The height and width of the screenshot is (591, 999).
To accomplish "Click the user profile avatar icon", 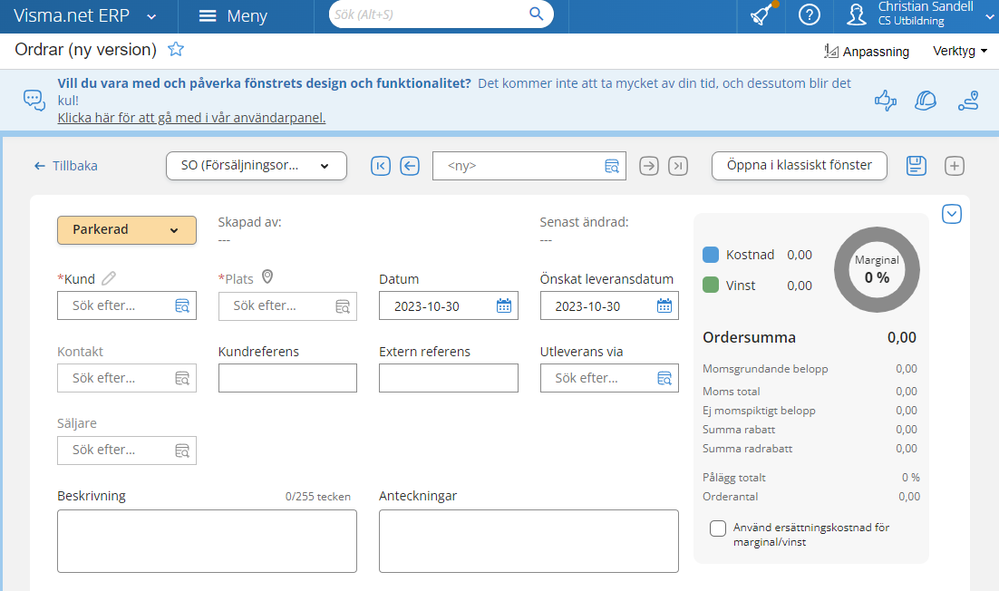I will point(856,15).
